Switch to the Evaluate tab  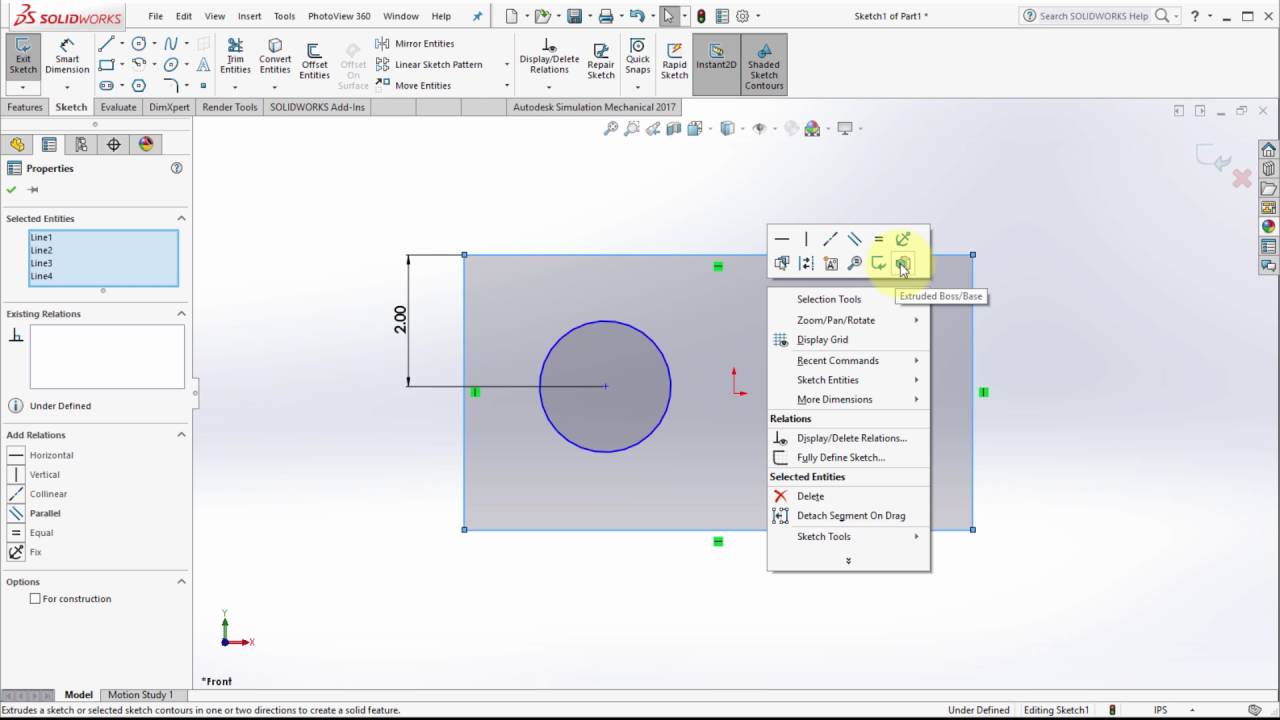(x=118, y=106)
